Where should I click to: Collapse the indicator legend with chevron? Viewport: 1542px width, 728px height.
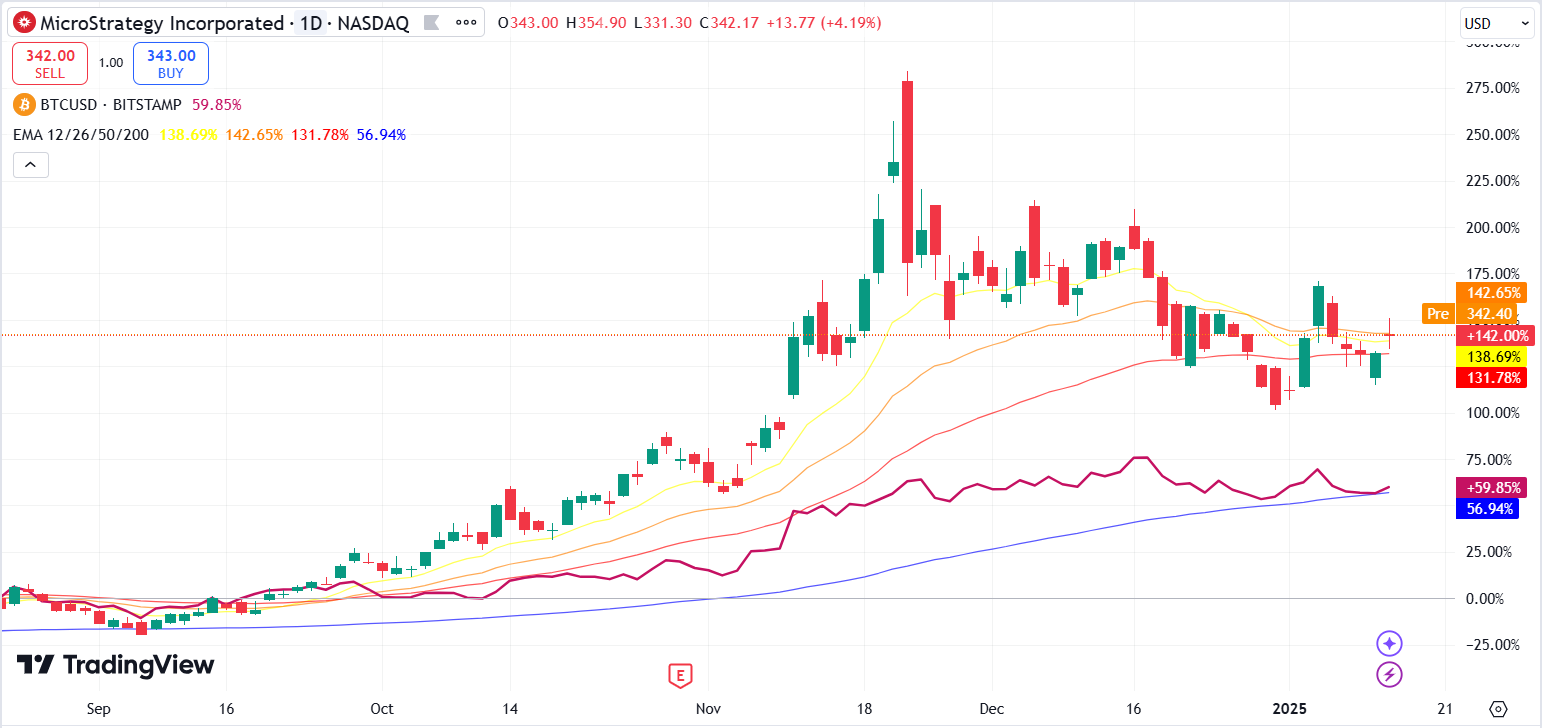tap(30, 165)
